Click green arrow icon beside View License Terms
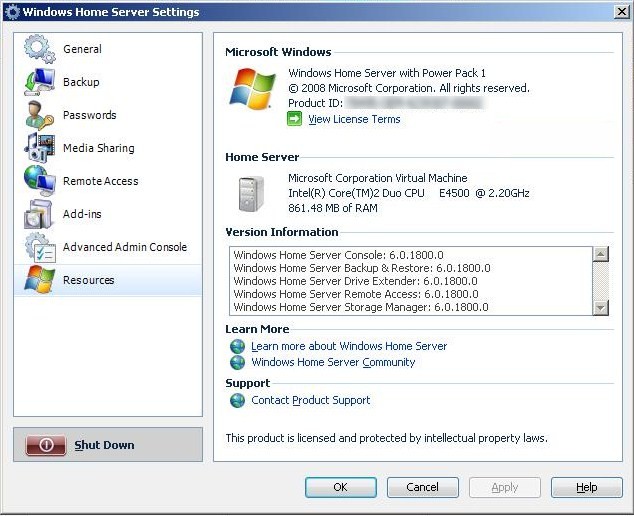The image size is (634, 516). 295,119
